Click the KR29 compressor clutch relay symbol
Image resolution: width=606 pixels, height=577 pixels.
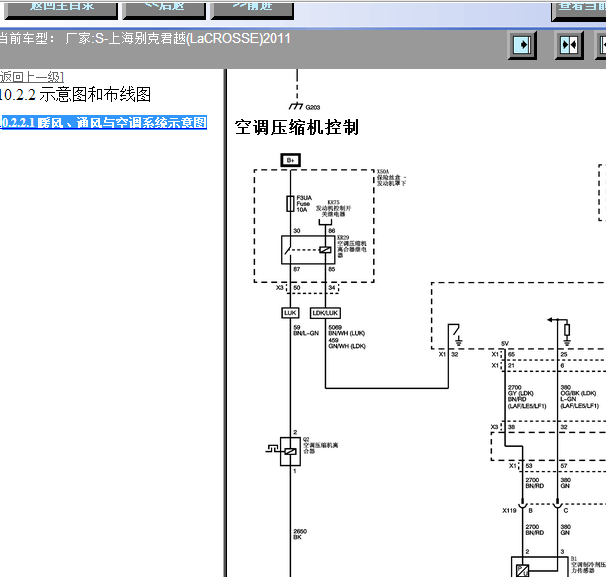pyautogui.click(x=308, y=250)
